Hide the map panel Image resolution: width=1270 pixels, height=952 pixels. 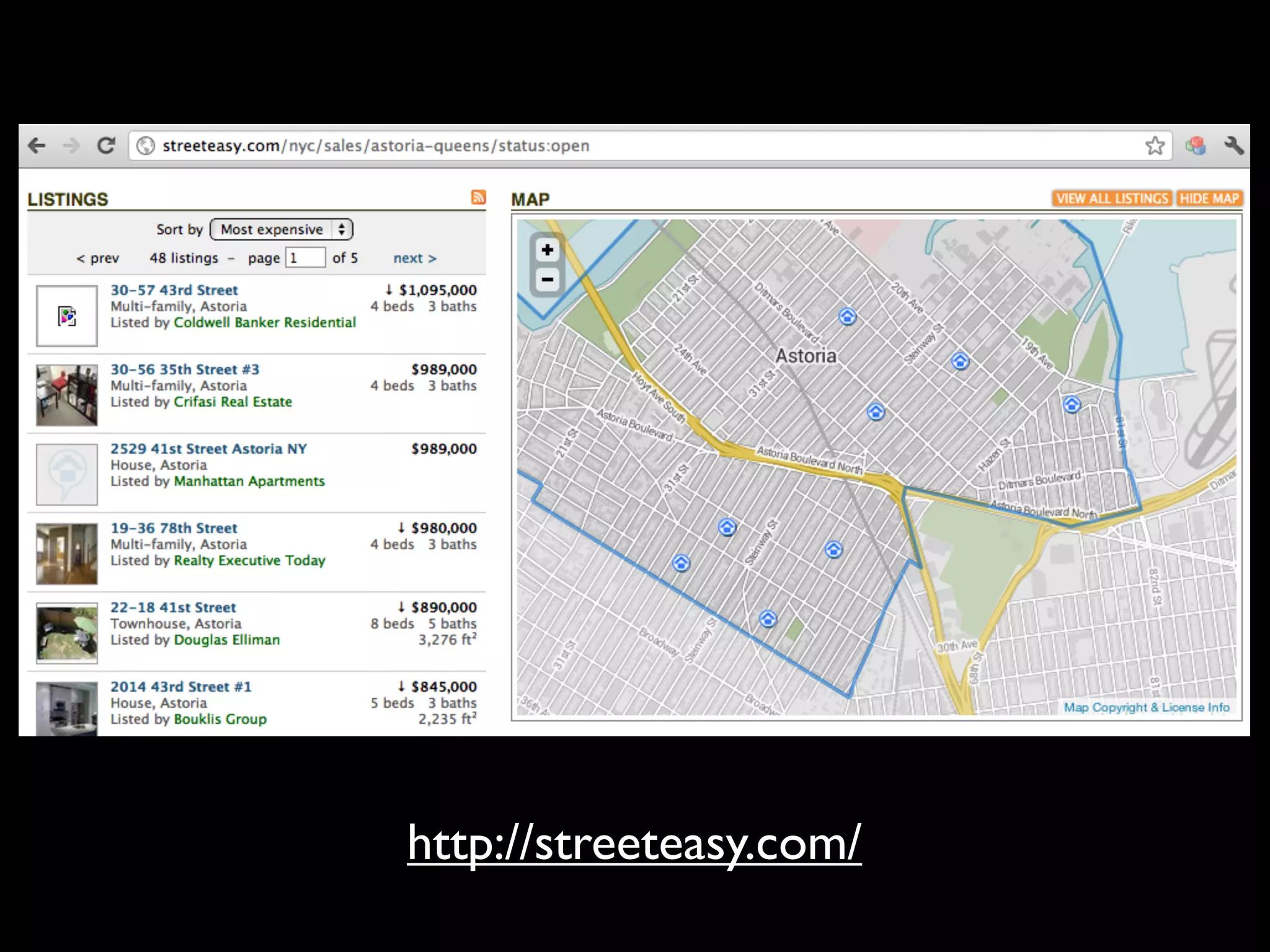click(1209, 198)
